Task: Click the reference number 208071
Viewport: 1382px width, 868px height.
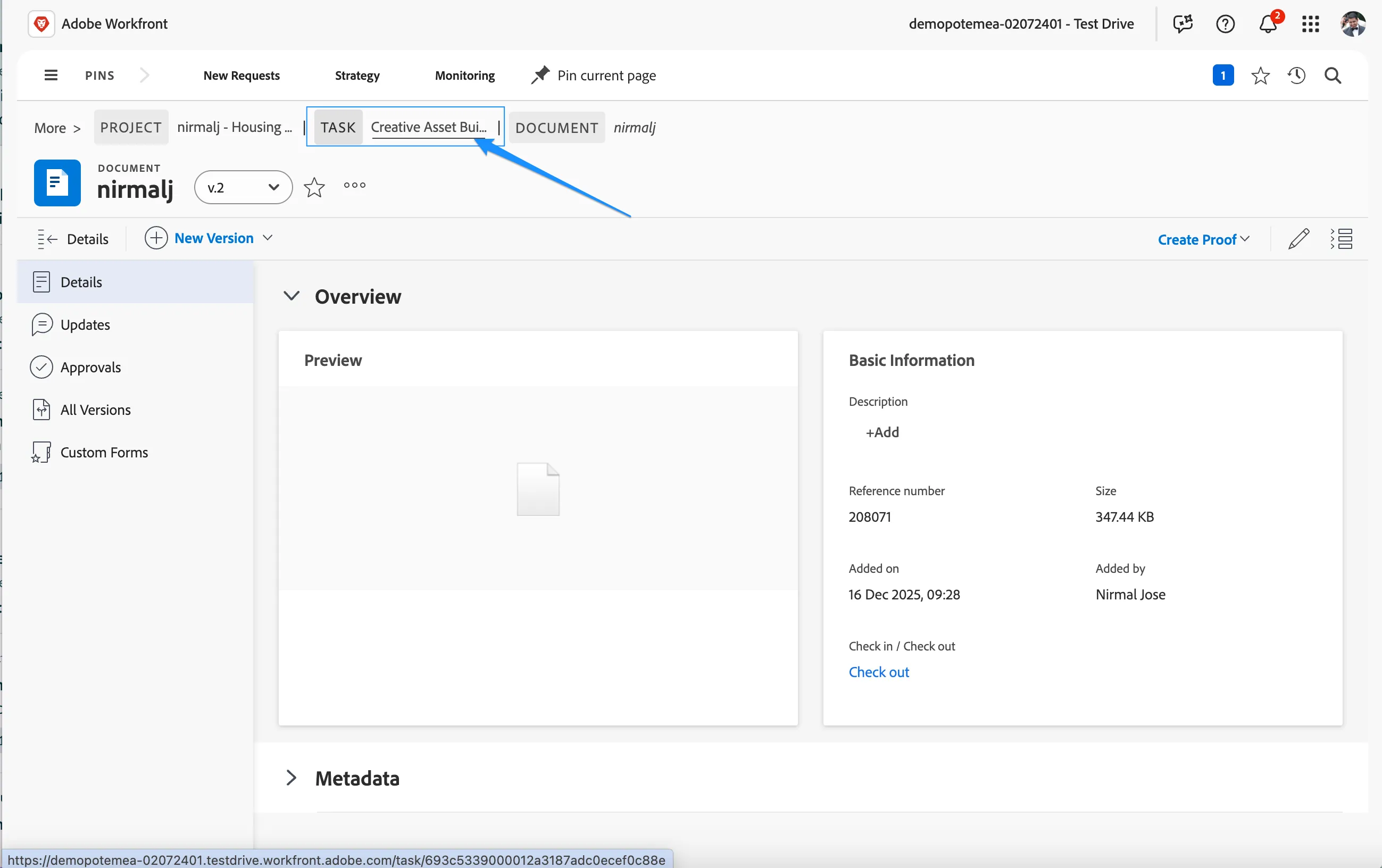Action: [870, 516]
